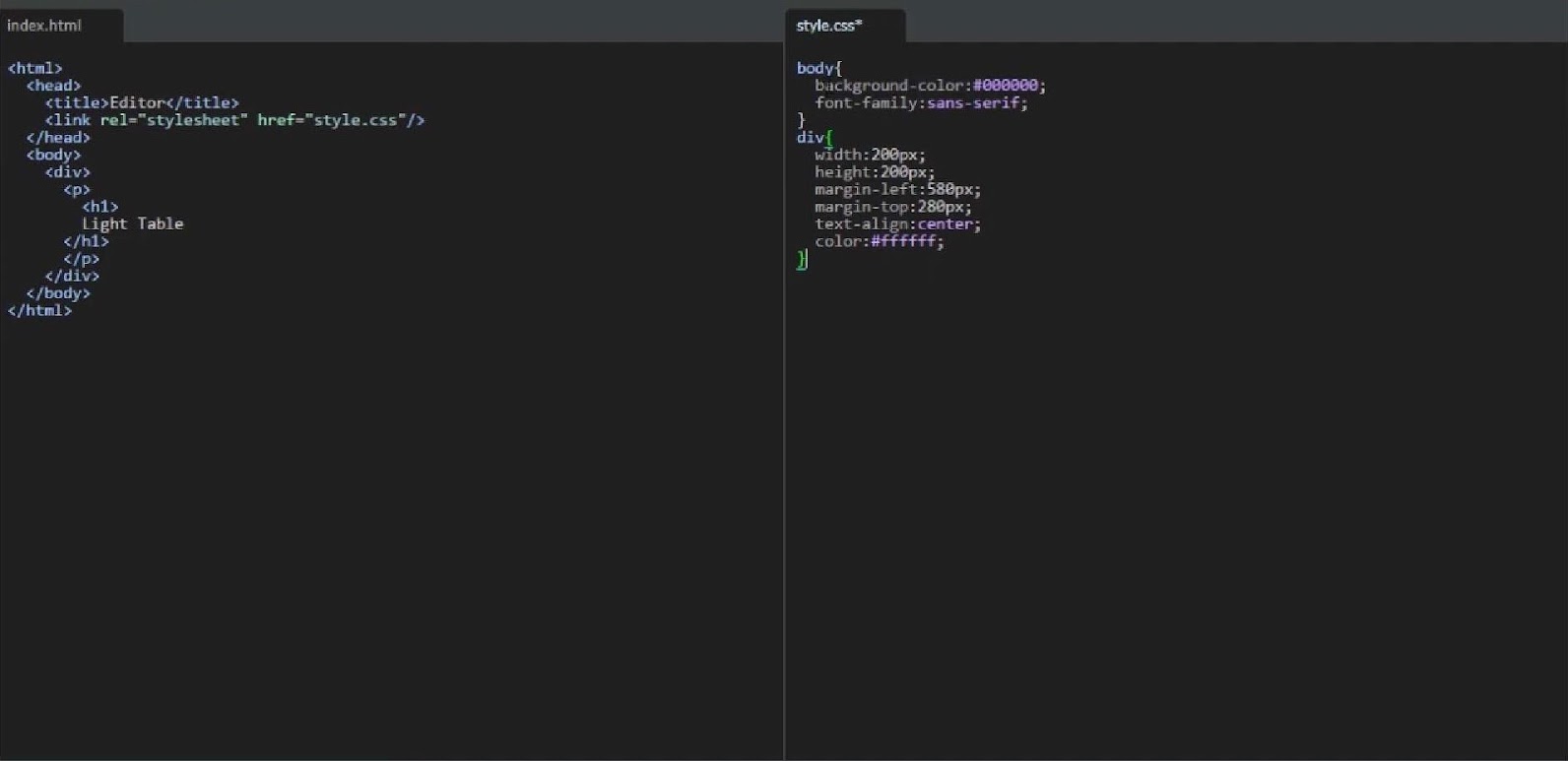This screenshot has width=1568, height=761.
Task: Click the link rel="stylesheet" attribute
Action: pyautogui.click(x=173, y=120)
